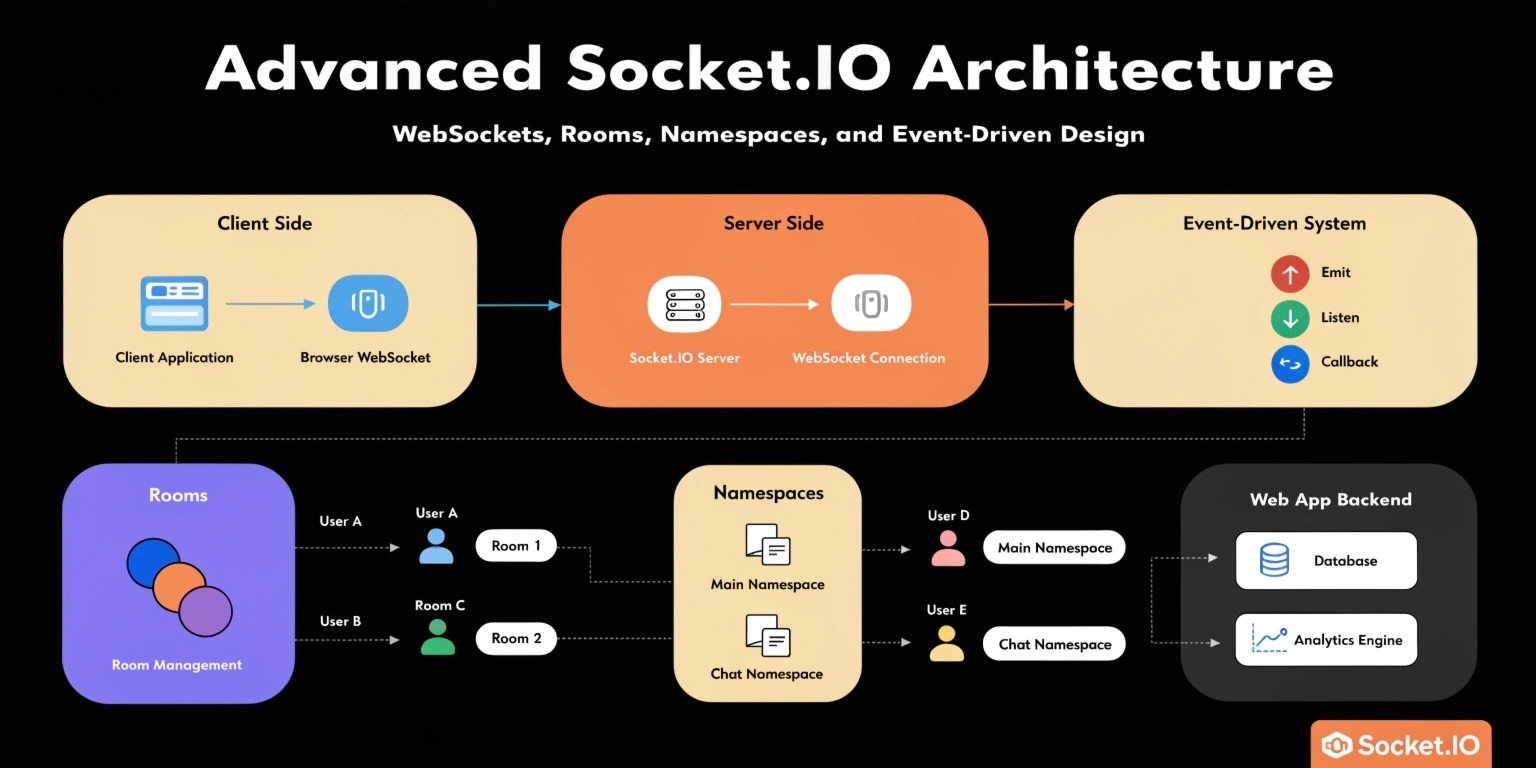The width and height of the screenshot is (1536, 768).
Task: Click the "Event-Driven System" heading
Action: coord(1274,224)
